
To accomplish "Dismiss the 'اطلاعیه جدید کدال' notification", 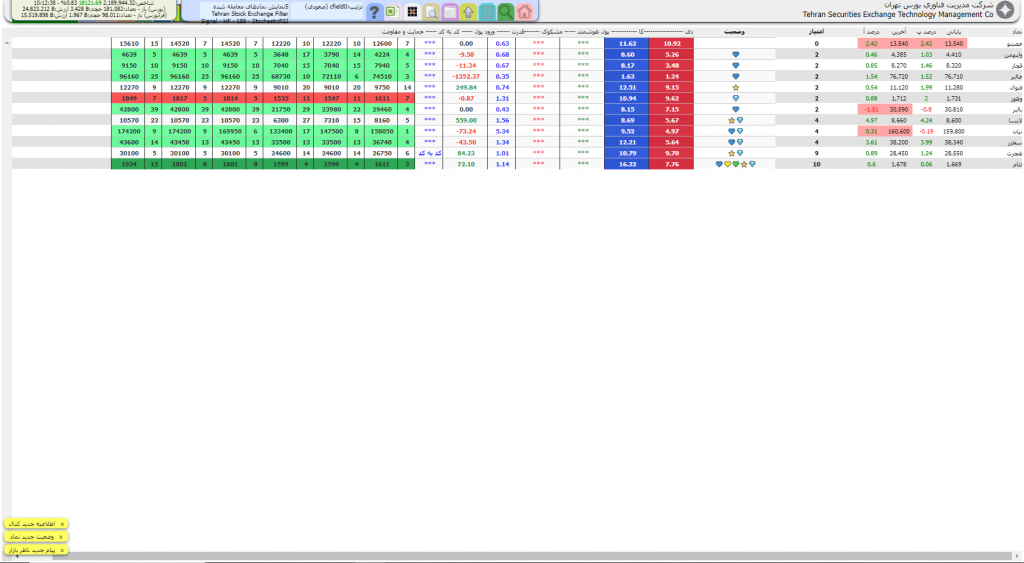I will (x=62, y=523).
